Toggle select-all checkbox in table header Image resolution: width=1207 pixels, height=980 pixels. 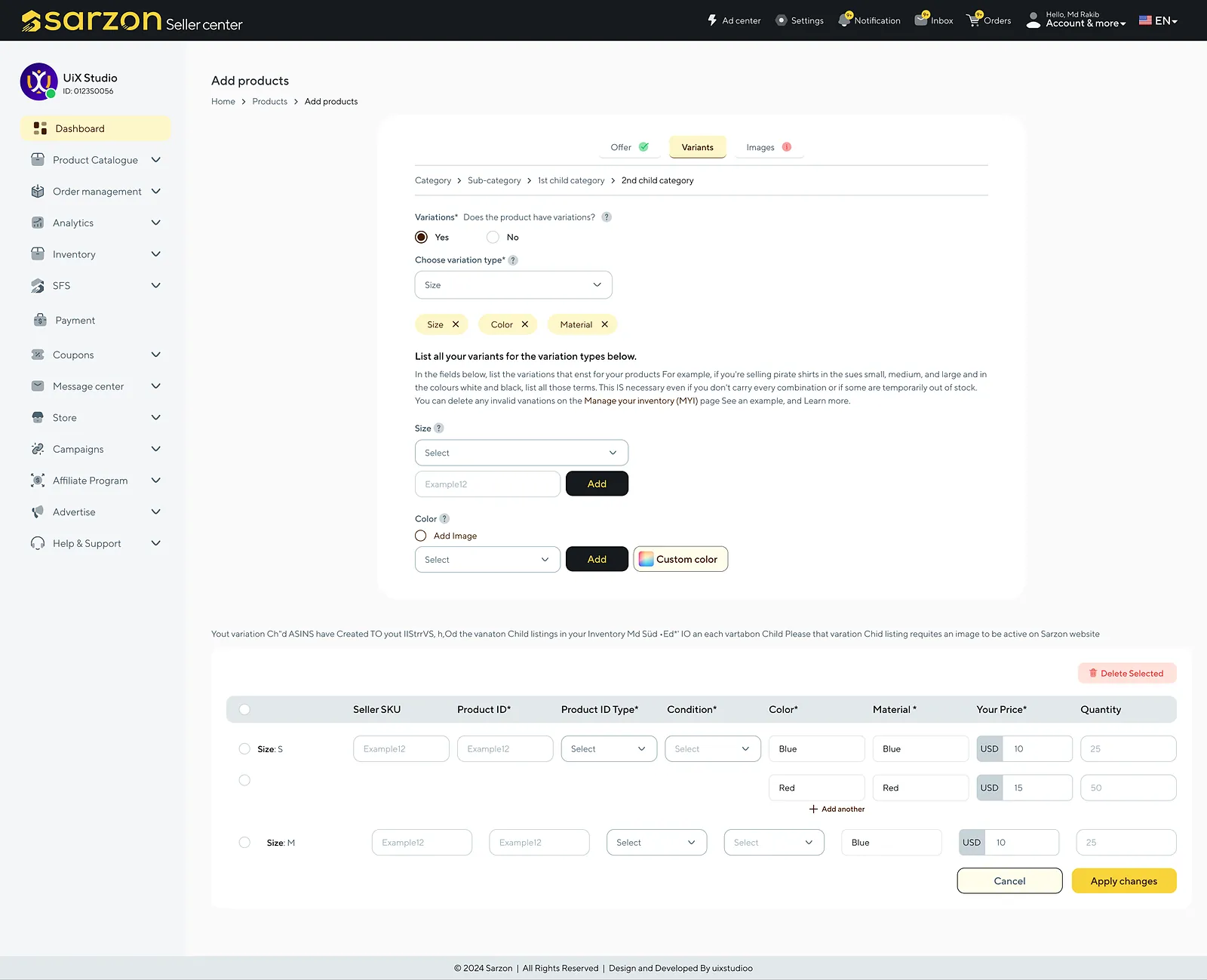point(244,709)
